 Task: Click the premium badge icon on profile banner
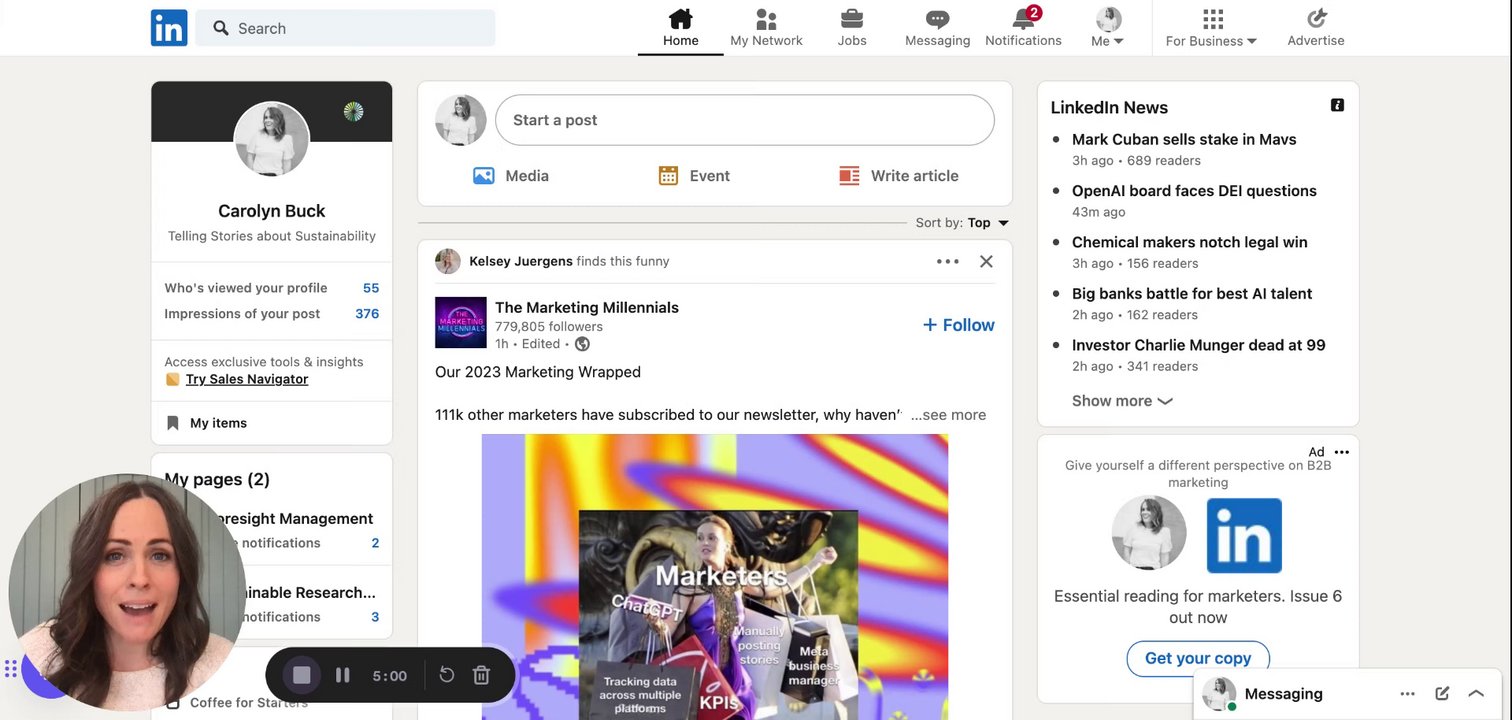[x=353, y=111]
